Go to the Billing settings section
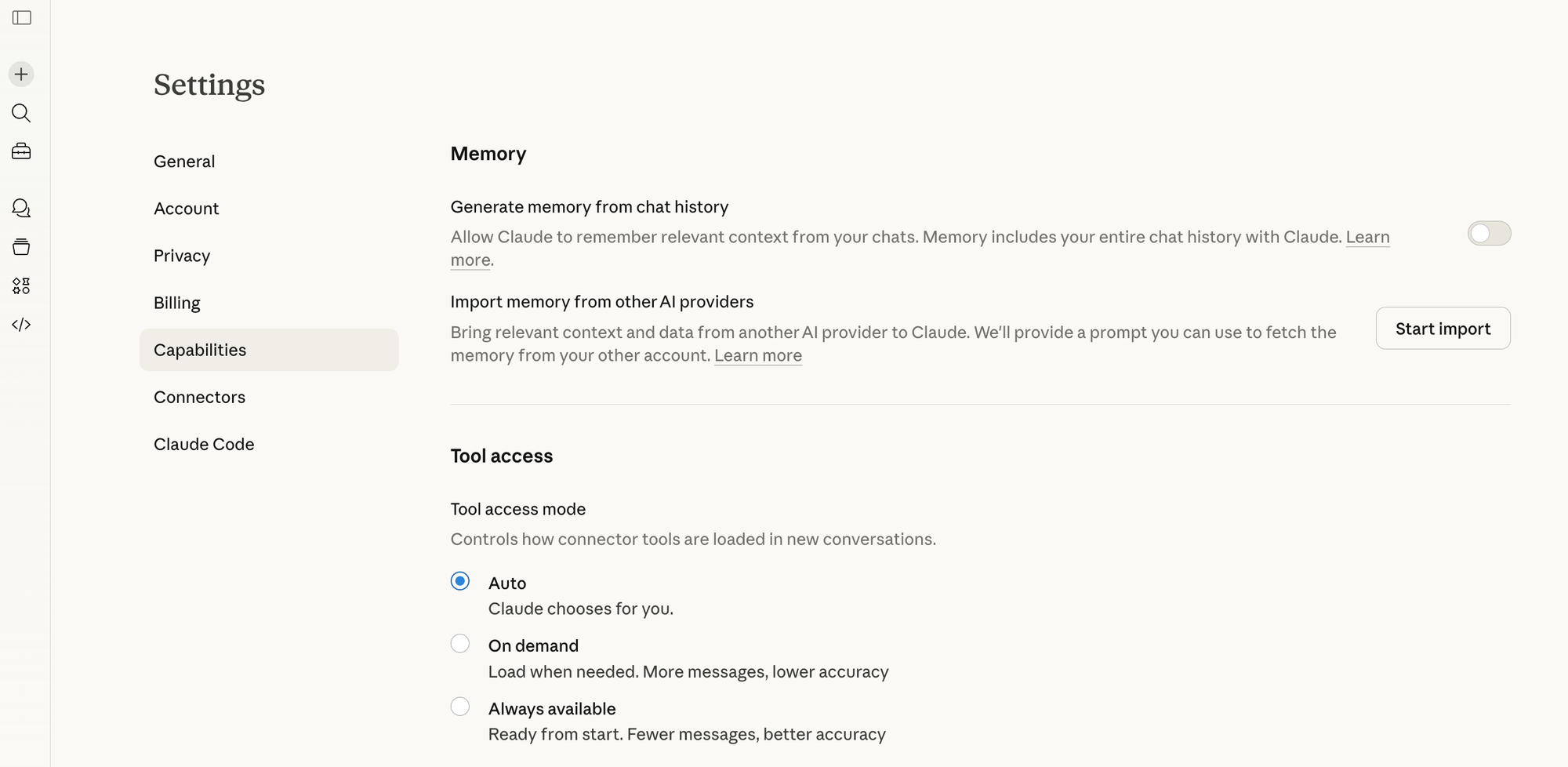Screen dimensions: 1568x767 (x=176, y=303)
